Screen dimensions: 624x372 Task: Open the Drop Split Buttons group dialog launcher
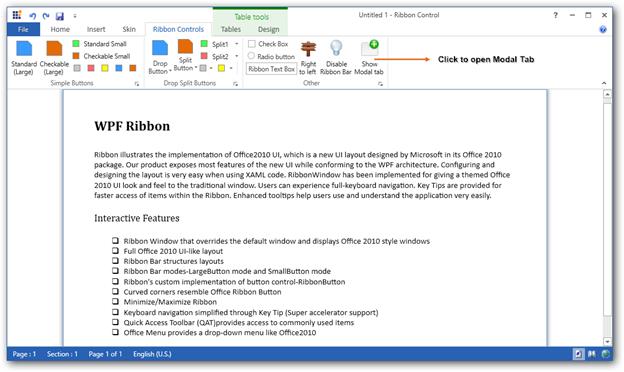tap(236, 84)
